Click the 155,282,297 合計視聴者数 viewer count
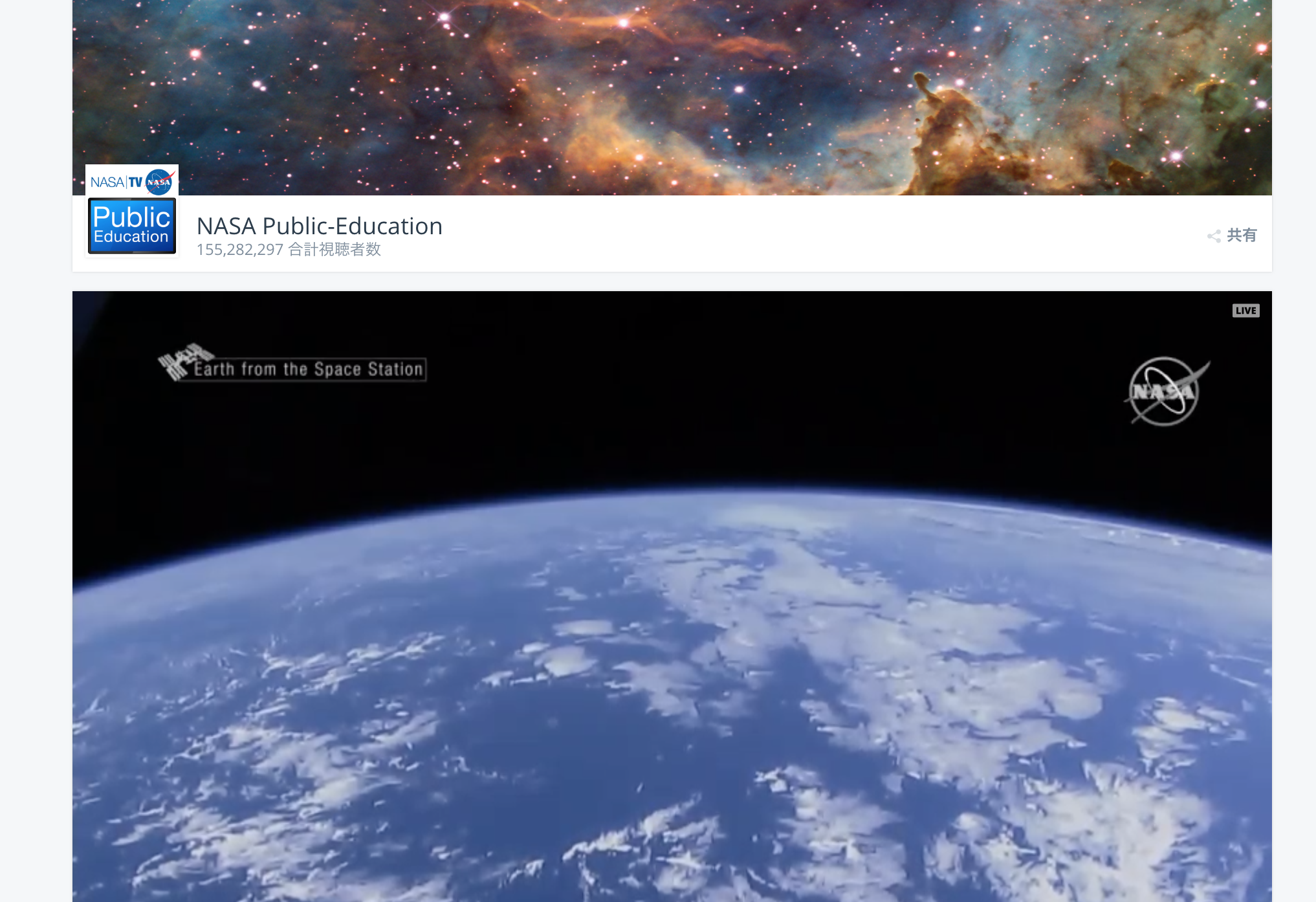The height and width of the screenshot is (902, 1316). [289, 250]
